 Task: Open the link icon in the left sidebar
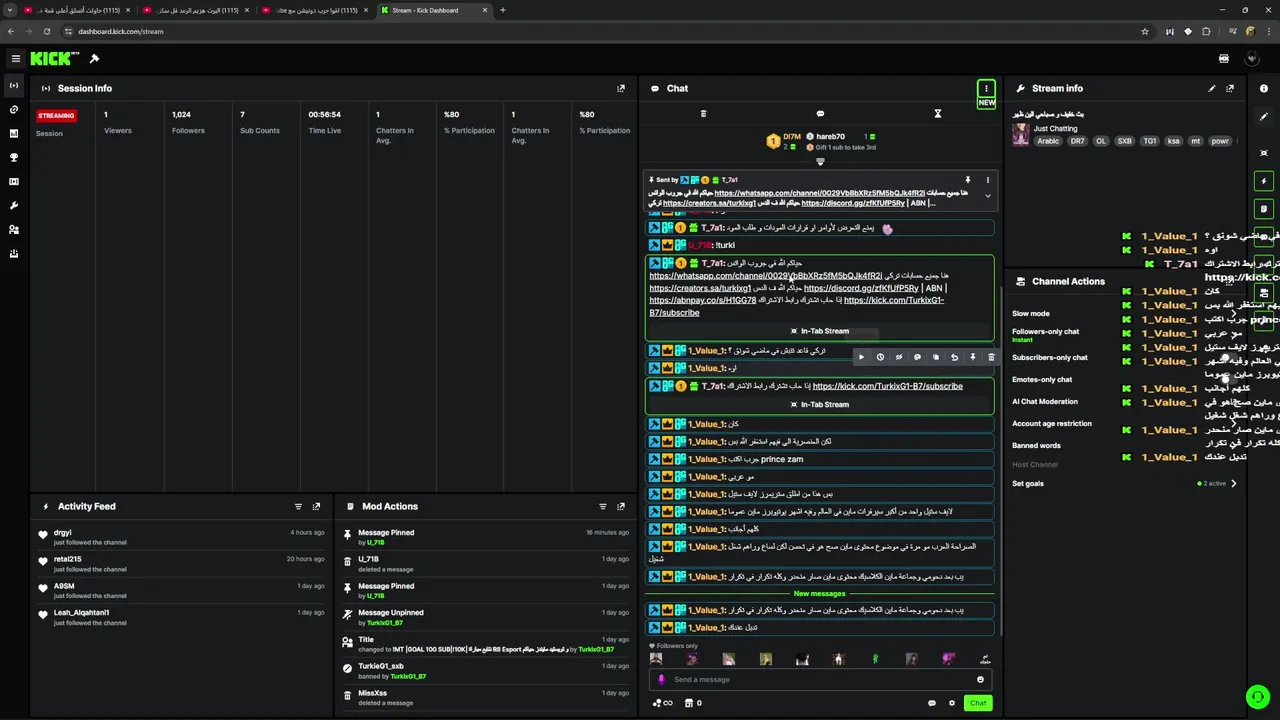[14, 110]
